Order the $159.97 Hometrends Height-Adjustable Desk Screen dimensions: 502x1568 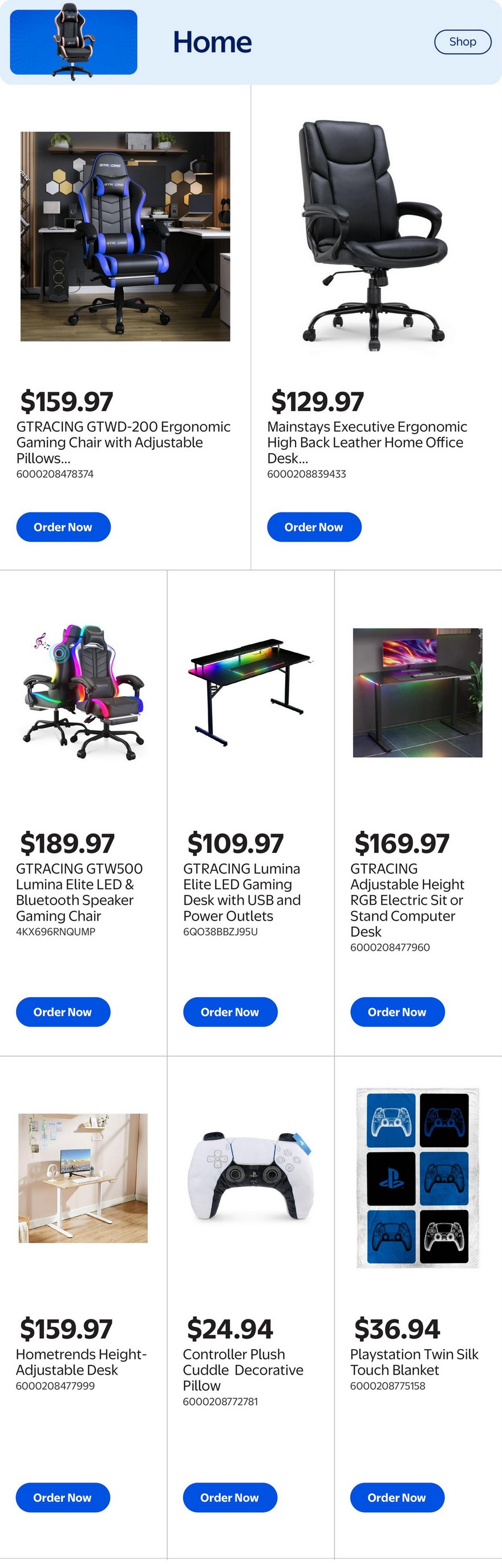[x=63, y=1497]
